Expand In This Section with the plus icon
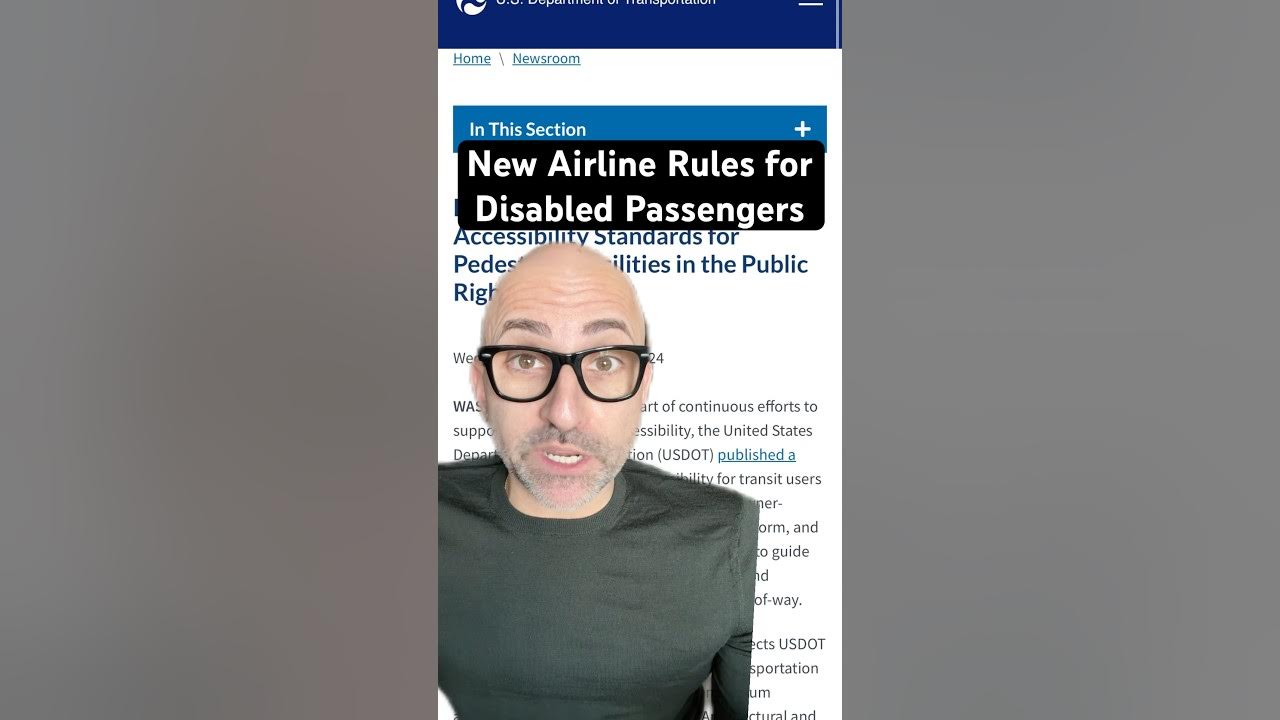 pos(802,129)
